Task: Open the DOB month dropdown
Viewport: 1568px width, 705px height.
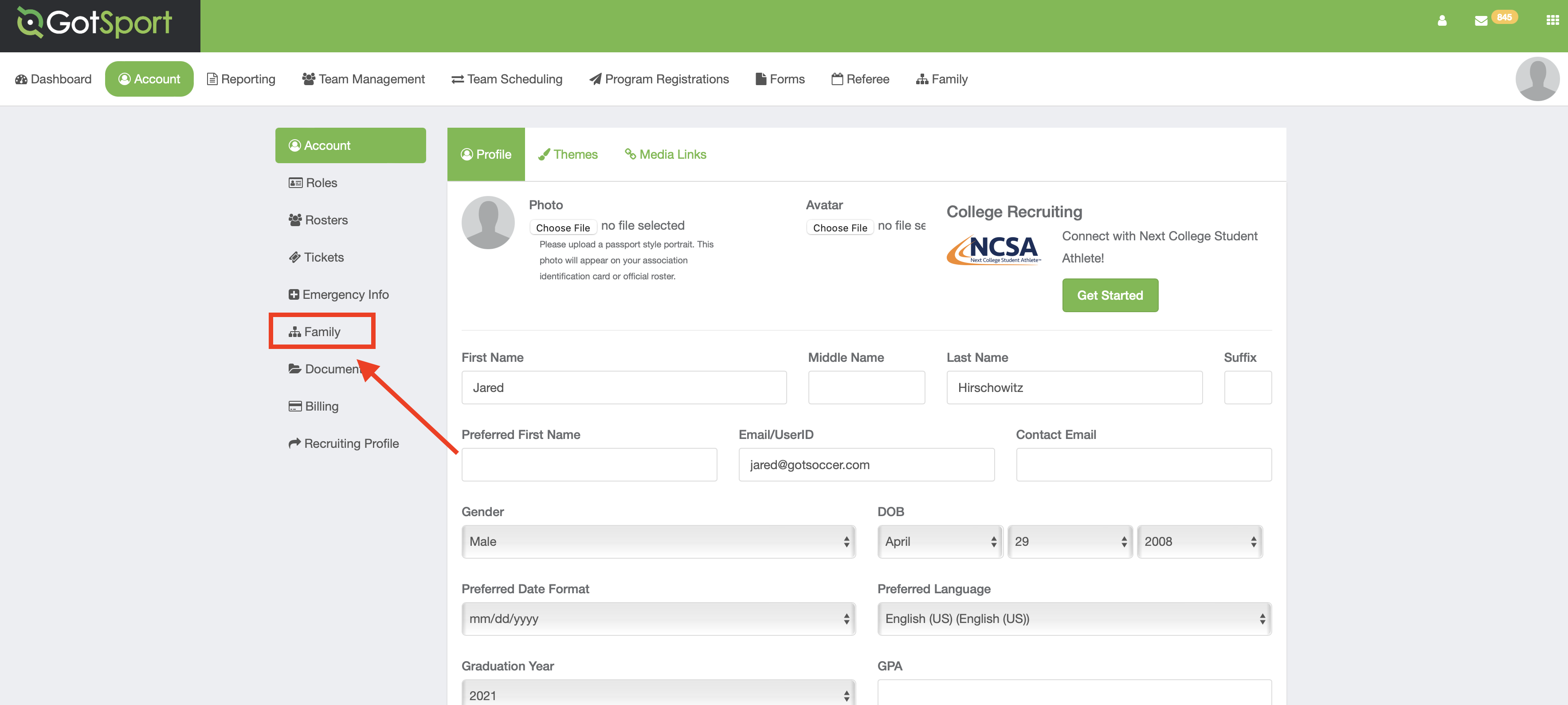Action: click(940, 542)
